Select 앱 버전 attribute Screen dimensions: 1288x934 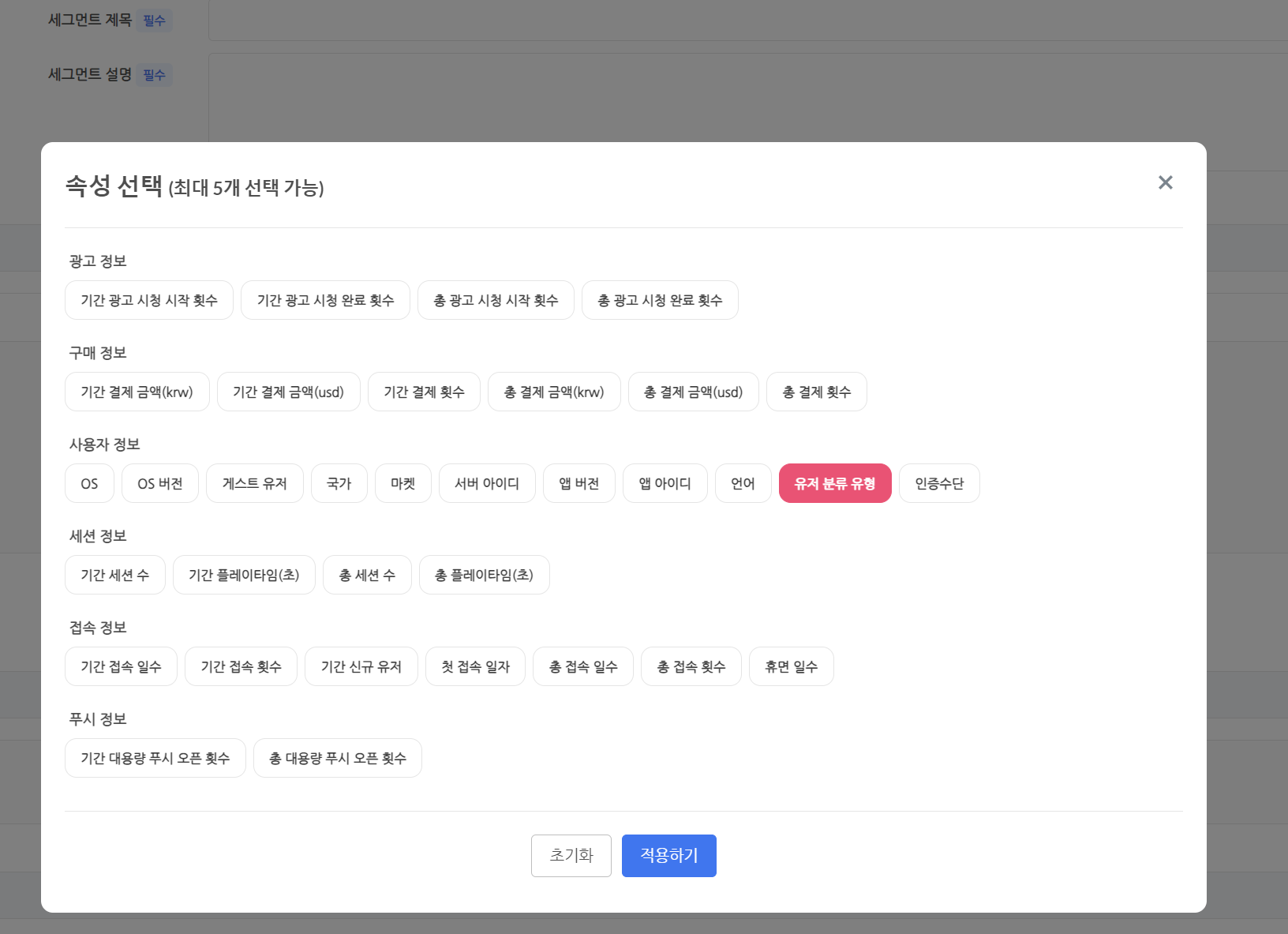(579, 483)
